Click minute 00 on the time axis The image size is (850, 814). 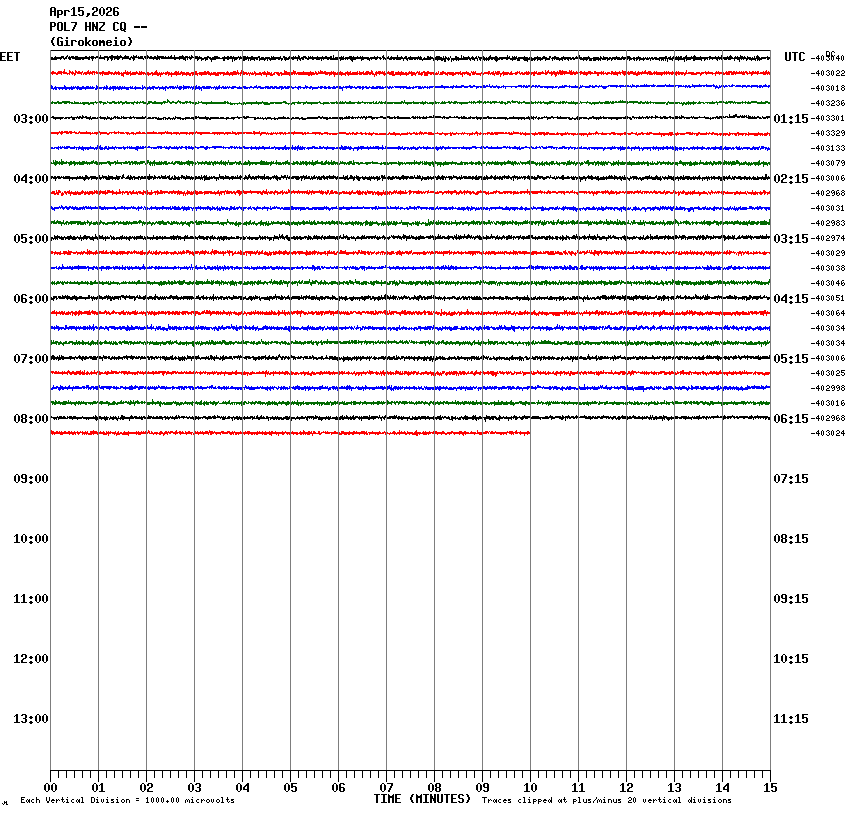(50, 788)
